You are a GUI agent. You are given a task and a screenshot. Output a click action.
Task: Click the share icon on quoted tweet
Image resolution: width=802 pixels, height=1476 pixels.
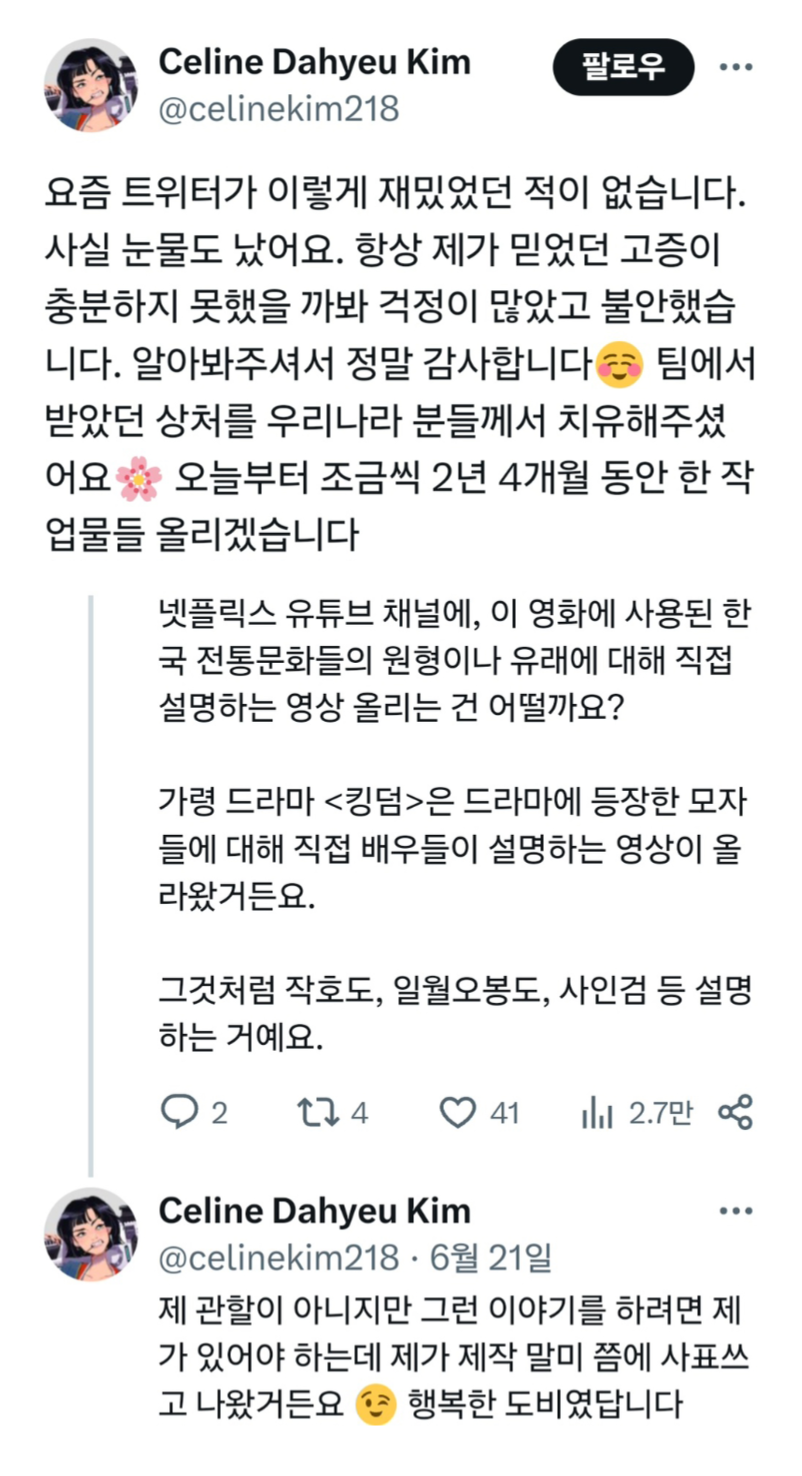[x=735, y=1113]
